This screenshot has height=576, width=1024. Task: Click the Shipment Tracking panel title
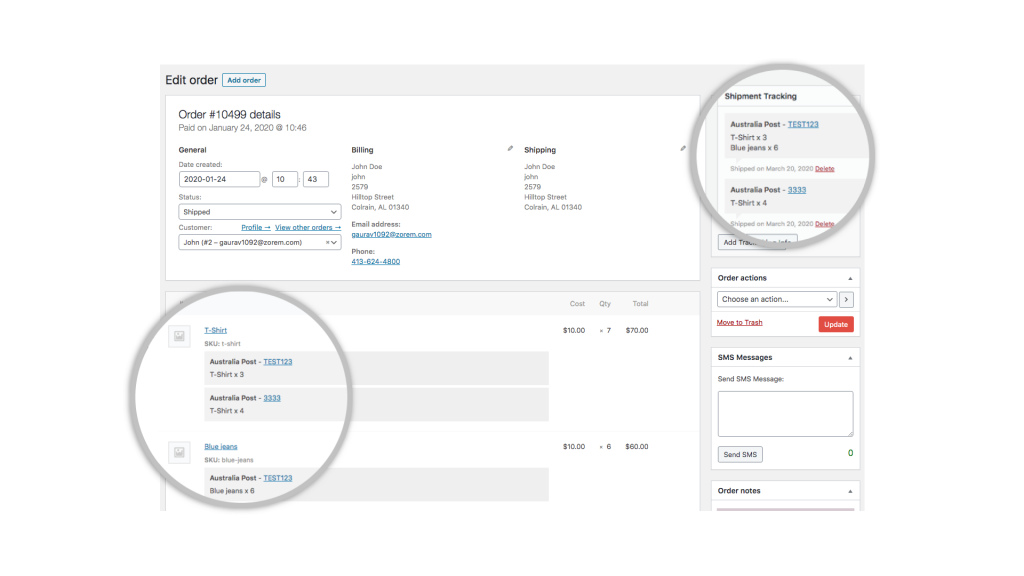pos(760,96)
